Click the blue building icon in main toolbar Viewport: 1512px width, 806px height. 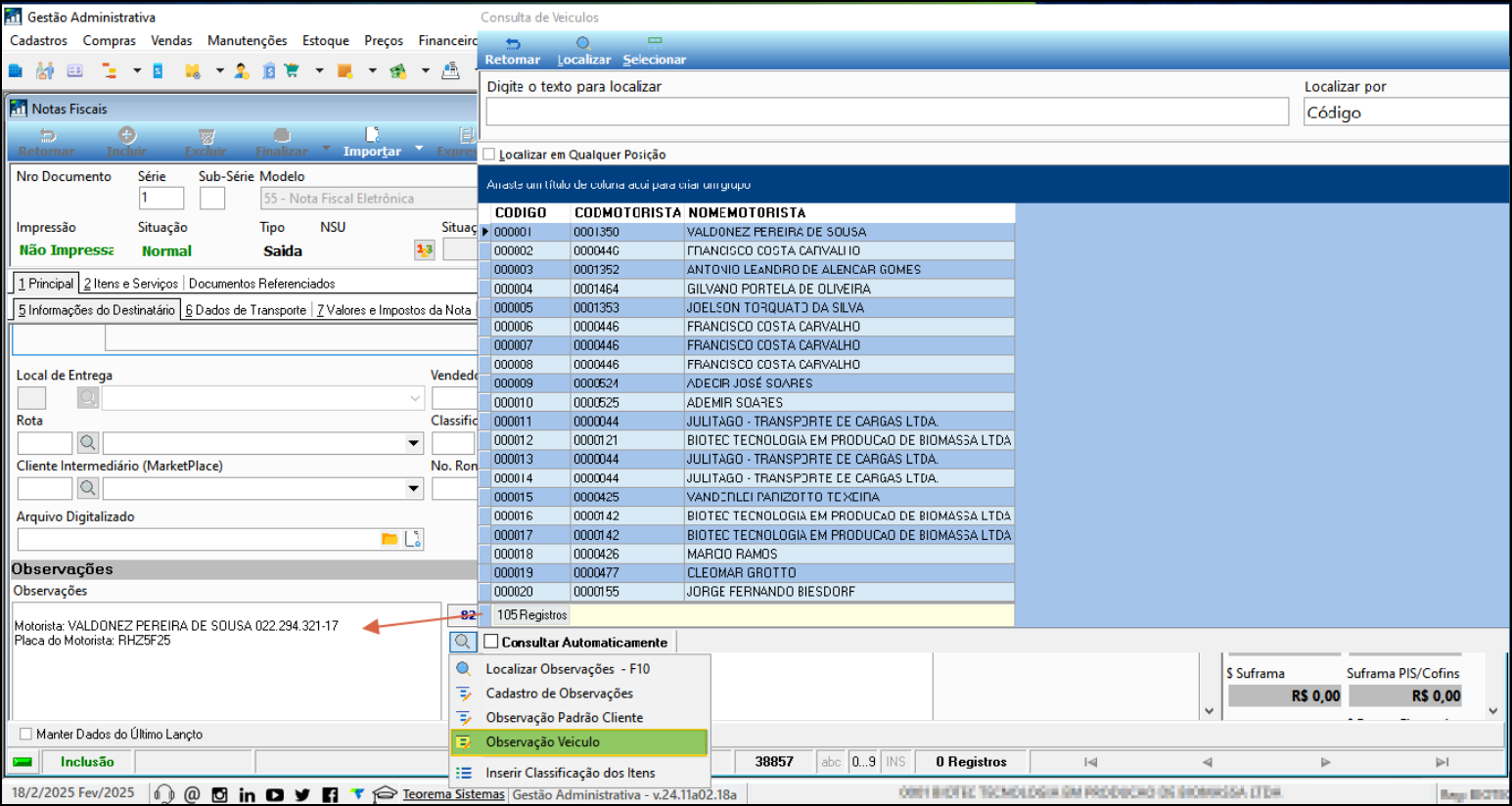tap(16, 70)
